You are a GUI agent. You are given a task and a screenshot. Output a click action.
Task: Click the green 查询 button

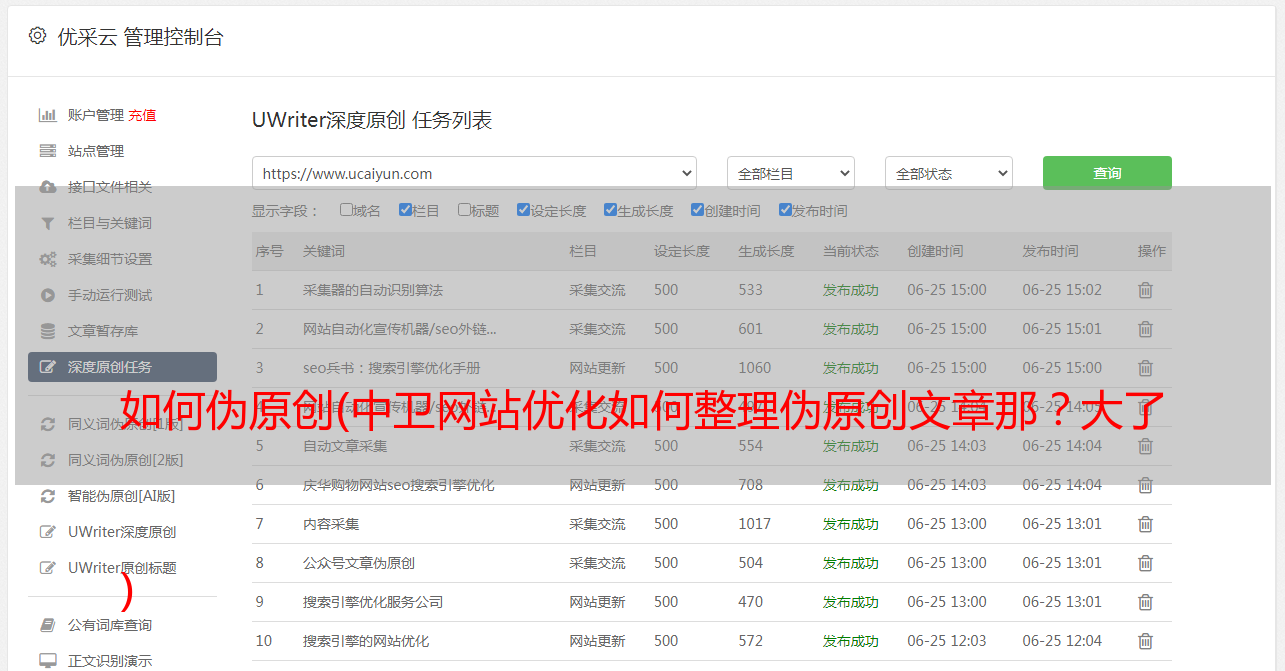point(1106,173)
